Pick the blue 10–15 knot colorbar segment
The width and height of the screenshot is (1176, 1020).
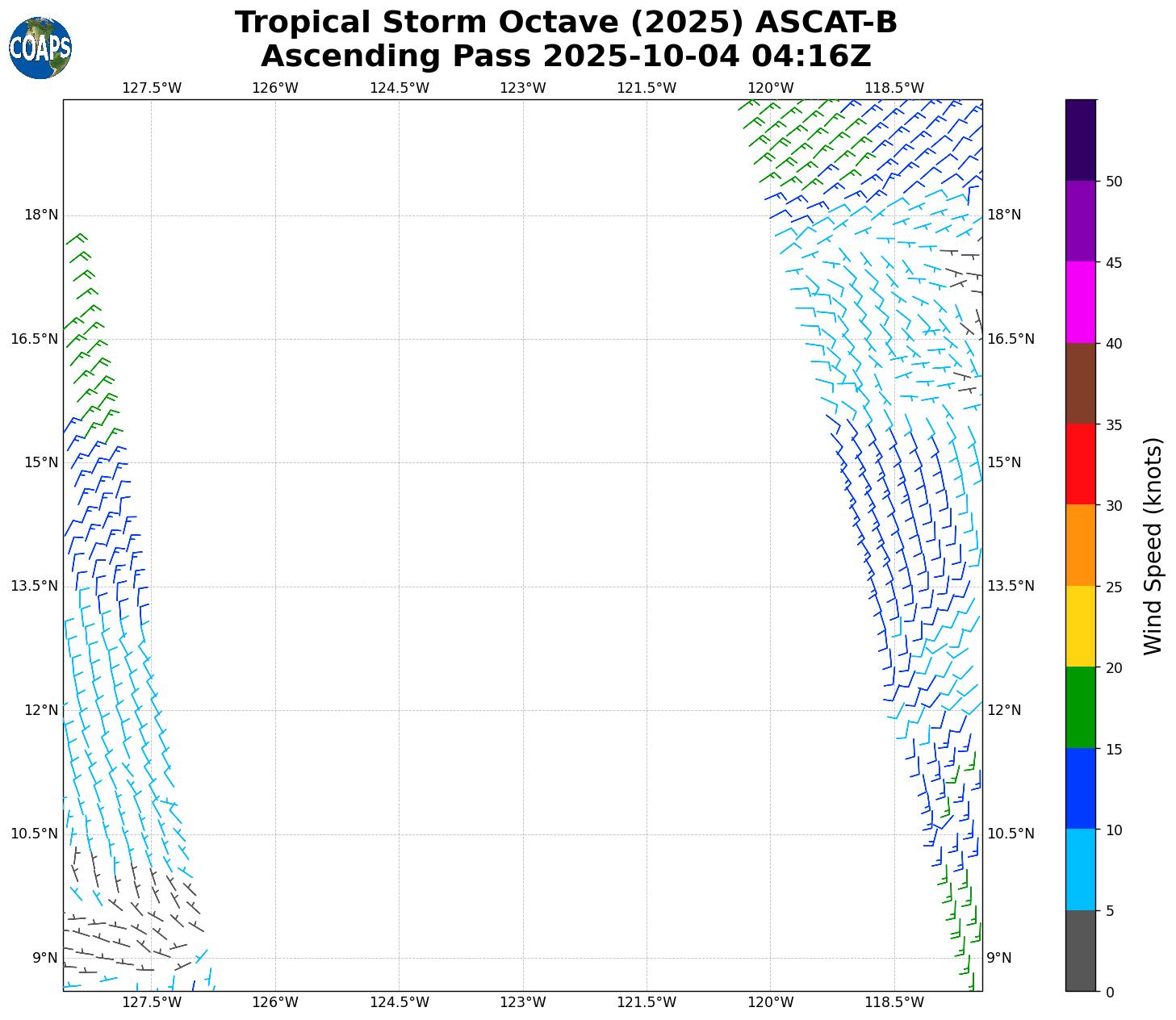[x=1080, y=788]
